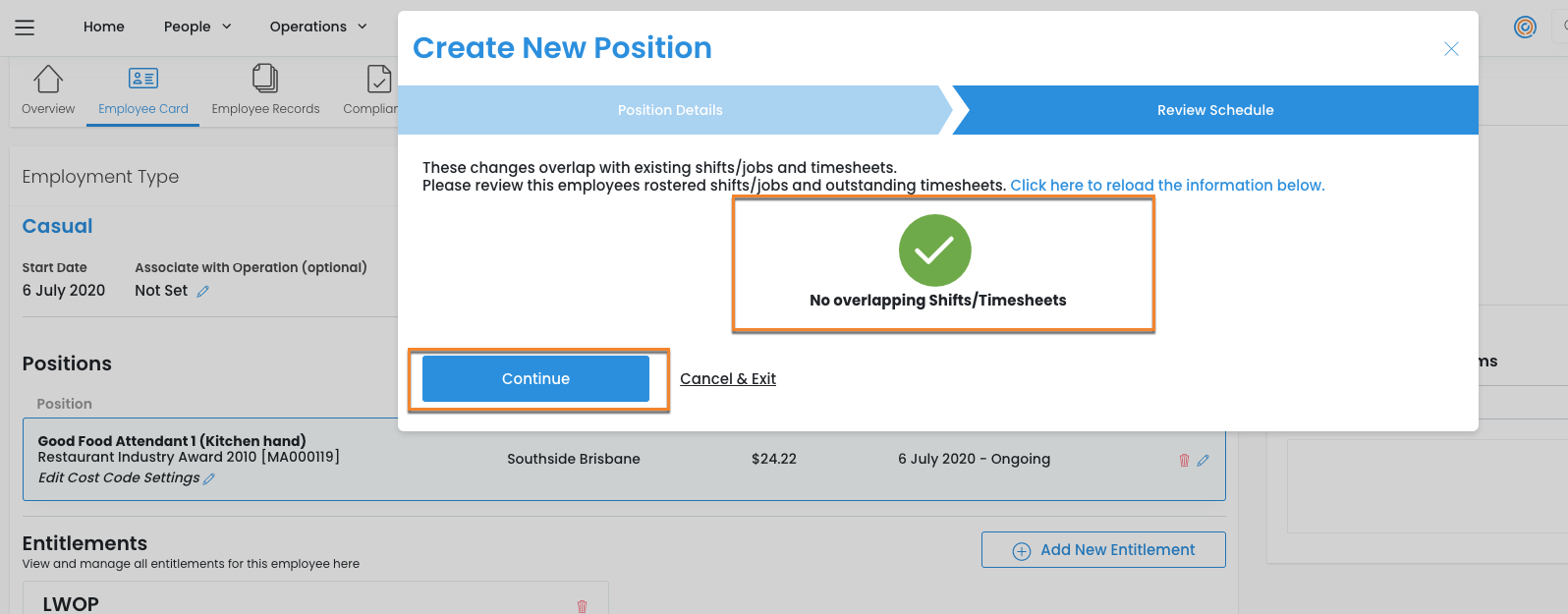Click the target icon in top bar
Screen dimensions: 1568x614
tap(1525, 28)
